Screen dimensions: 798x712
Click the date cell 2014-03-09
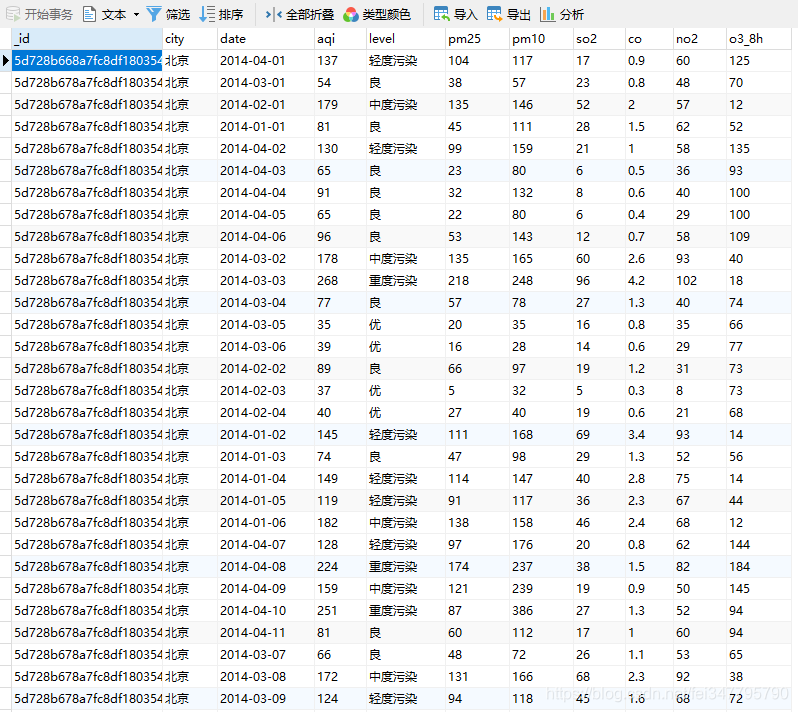[x=266, y=699]
